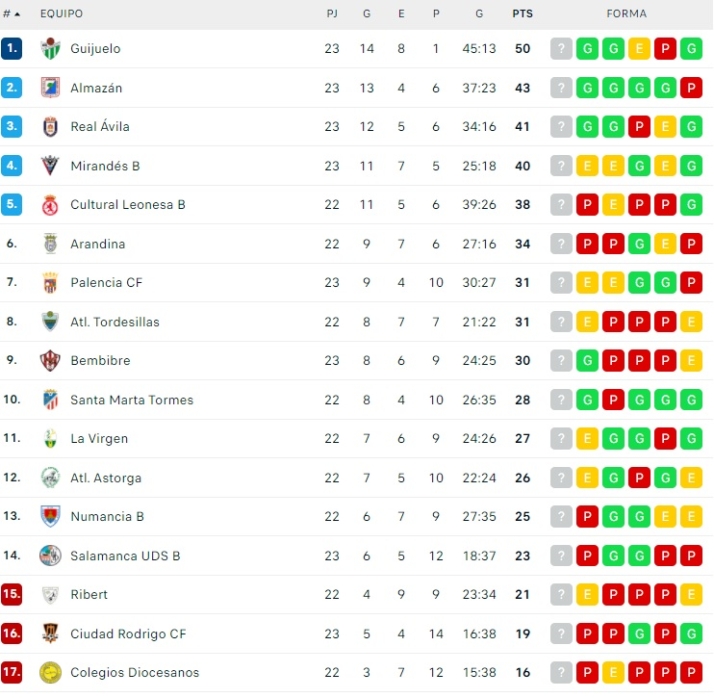Image resolution: width=714 pixels, height=698 pixels.
Task: Click Guijuelo's grey question mark next-match badge
Action: click(562, 49)
